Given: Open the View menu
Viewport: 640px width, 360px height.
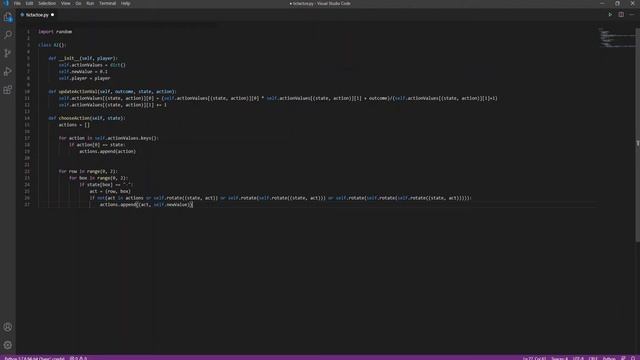Looking at the screenshot, I should coord(65,3).
